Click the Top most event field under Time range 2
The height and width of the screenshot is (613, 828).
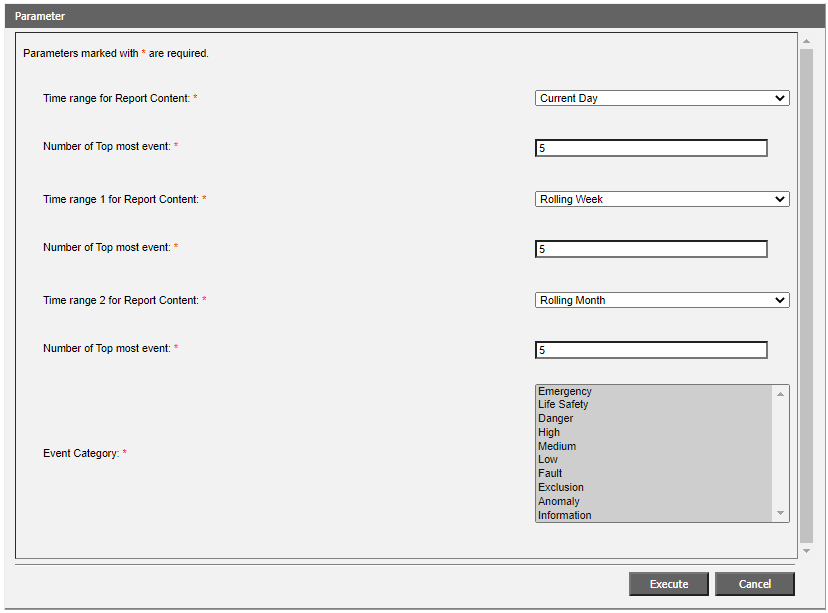pyautogui.click(x=651, y=350)
